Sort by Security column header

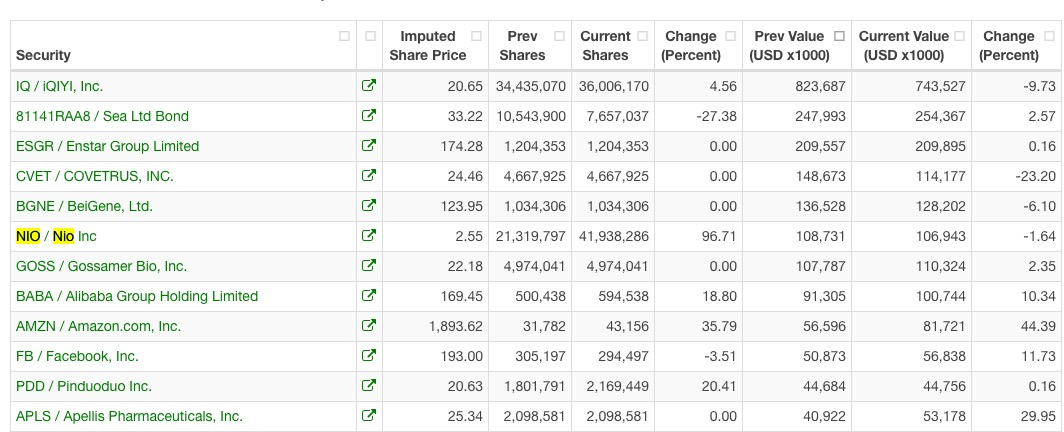click(x=43, y=55)
